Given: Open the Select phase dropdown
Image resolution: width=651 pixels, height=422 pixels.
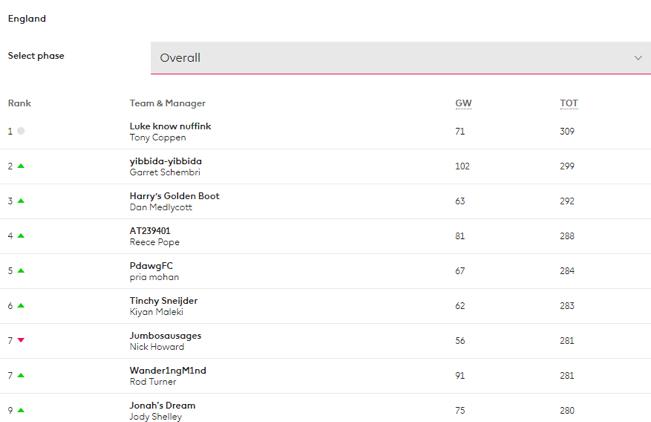Looking at the screenshot, I should pos(400,58).
